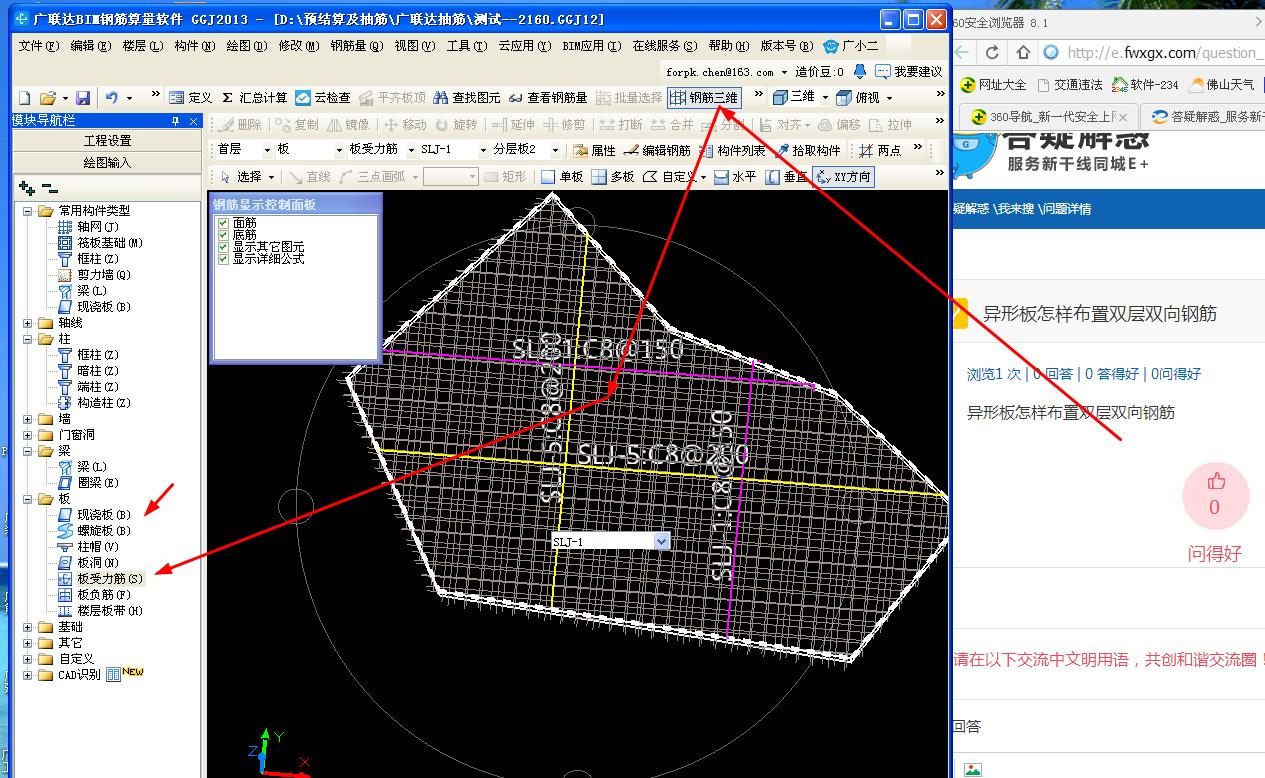Click the 问得好 like button in browser
This screenshot has width=1265, height=778.
(1214, 496)
